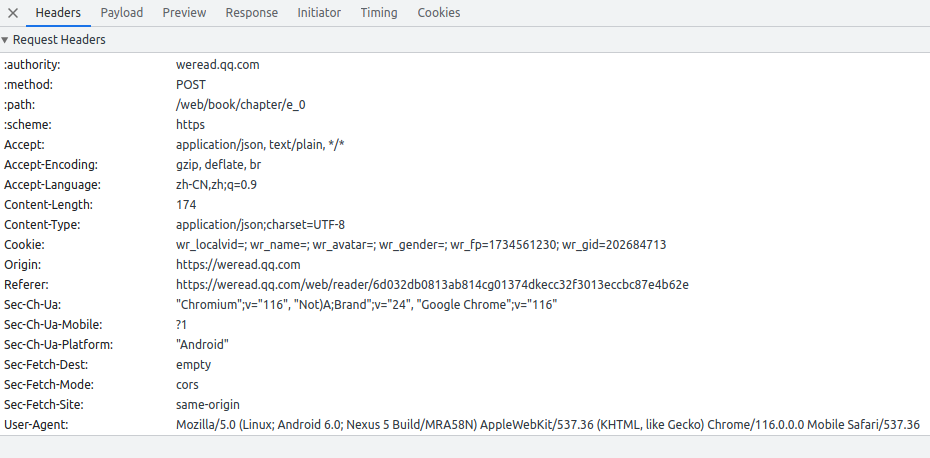Click the weread.qq.com authority value
The image size is (930, 458).
218,65
